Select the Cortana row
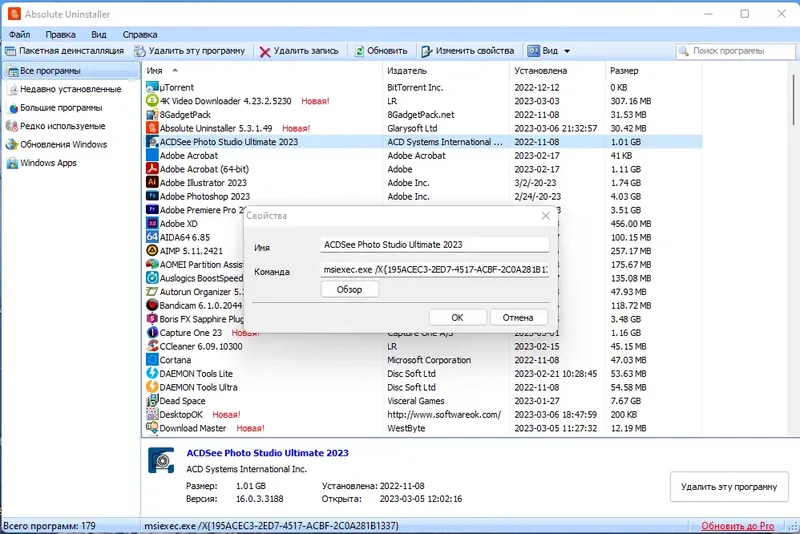Image resolution: width=800 pixels, height=534 pixels. click(423, 360)
